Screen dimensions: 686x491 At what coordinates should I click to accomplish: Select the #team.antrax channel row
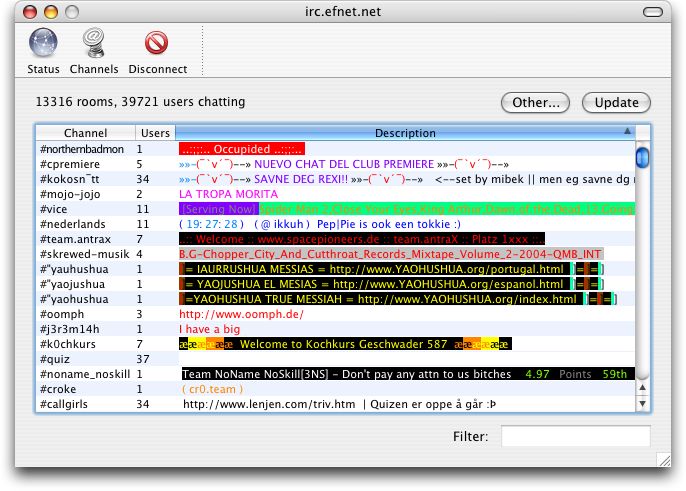(x=336, y=239)
